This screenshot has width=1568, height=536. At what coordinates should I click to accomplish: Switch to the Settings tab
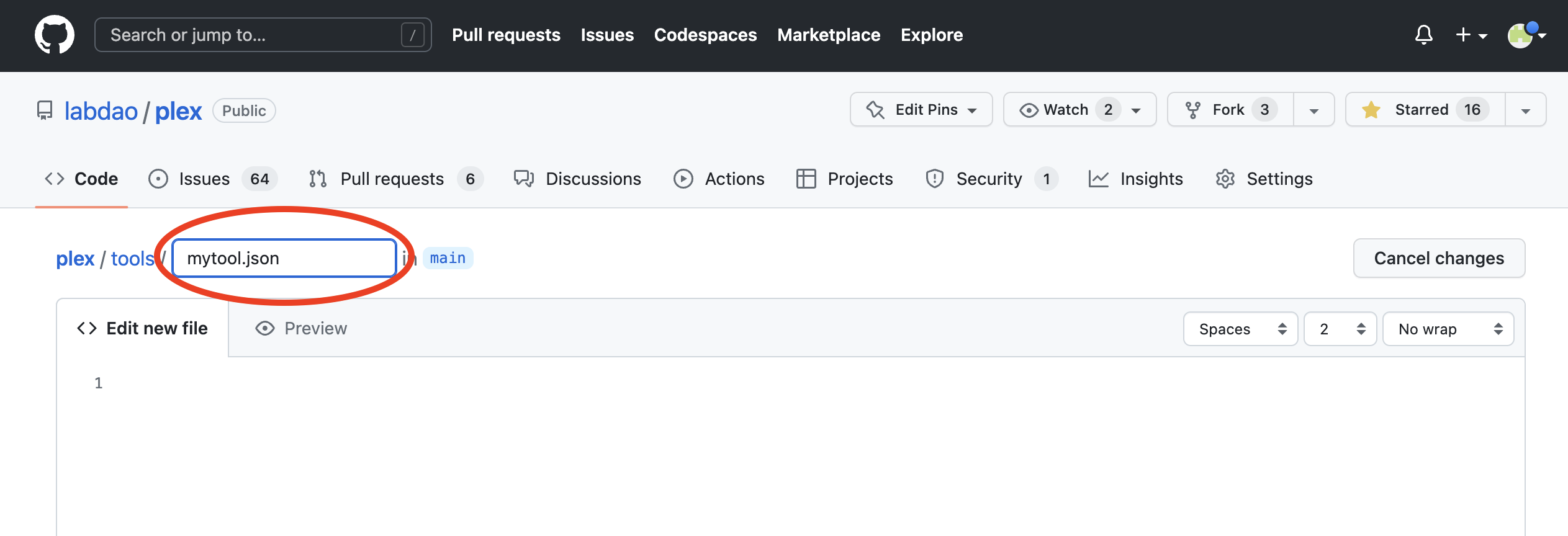1264,179
